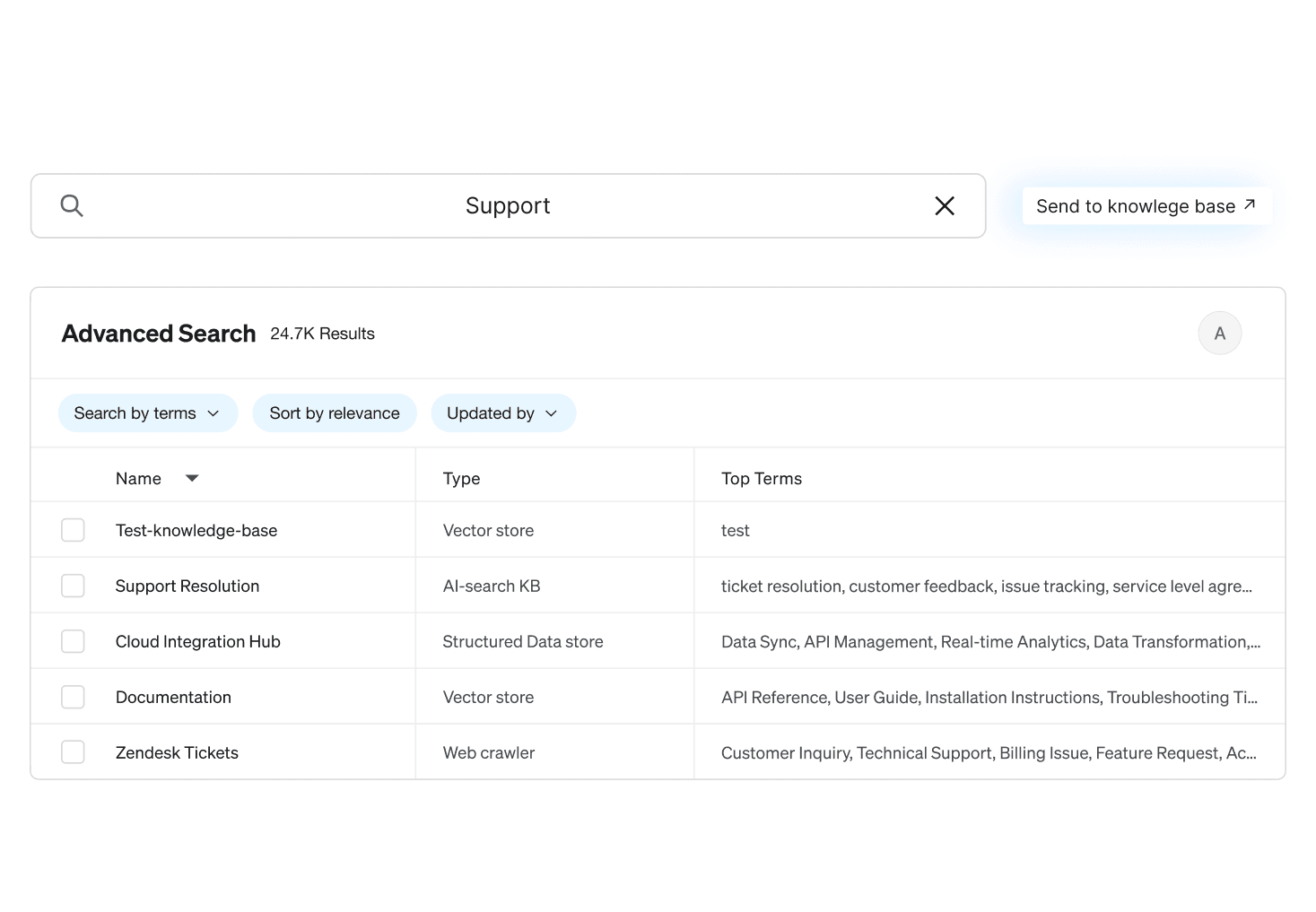This screenshot has height=912, width=1316.
Task: Select the Sort by relevance filter
Action: (335, 413)
